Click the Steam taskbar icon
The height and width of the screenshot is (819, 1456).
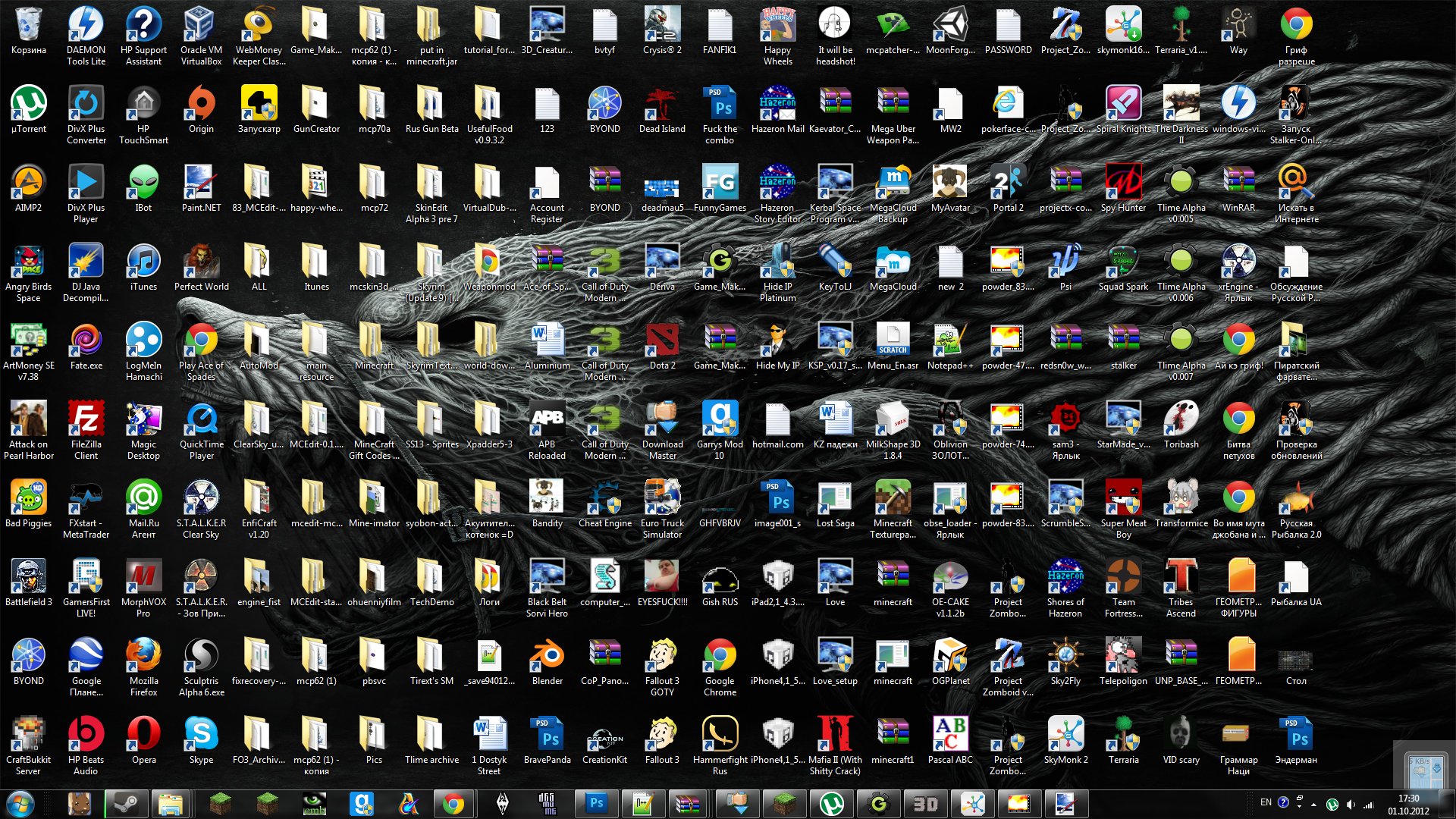click(123, 804)
